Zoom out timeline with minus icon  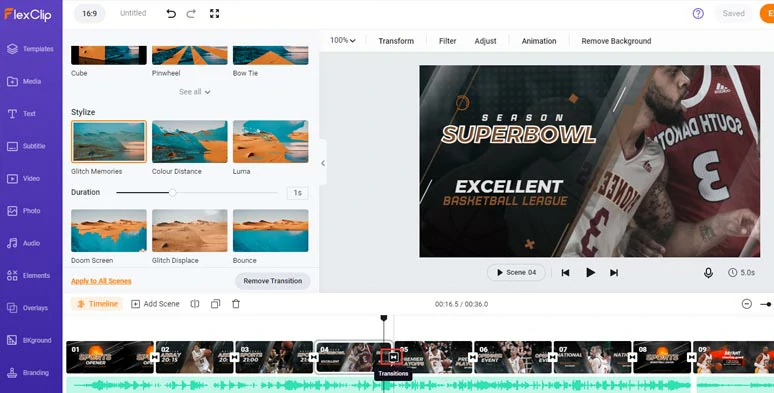tap(747, 304)
